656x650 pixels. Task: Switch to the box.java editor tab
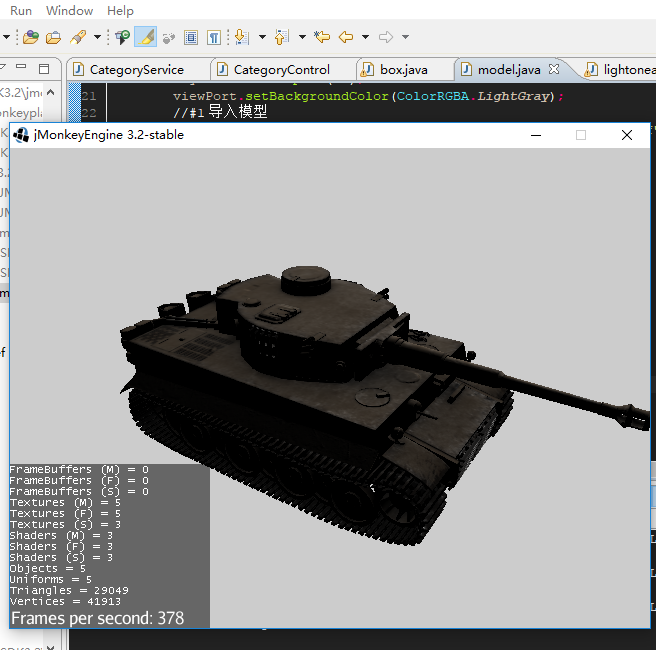click(404, 69)
